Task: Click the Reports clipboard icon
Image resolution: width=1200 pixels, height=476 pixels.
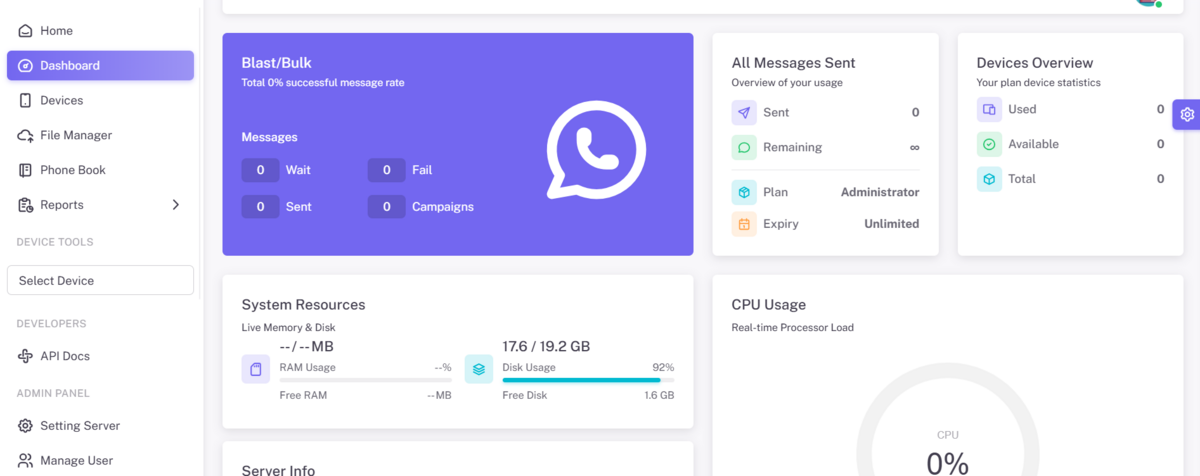Action: tap(25, 205)
